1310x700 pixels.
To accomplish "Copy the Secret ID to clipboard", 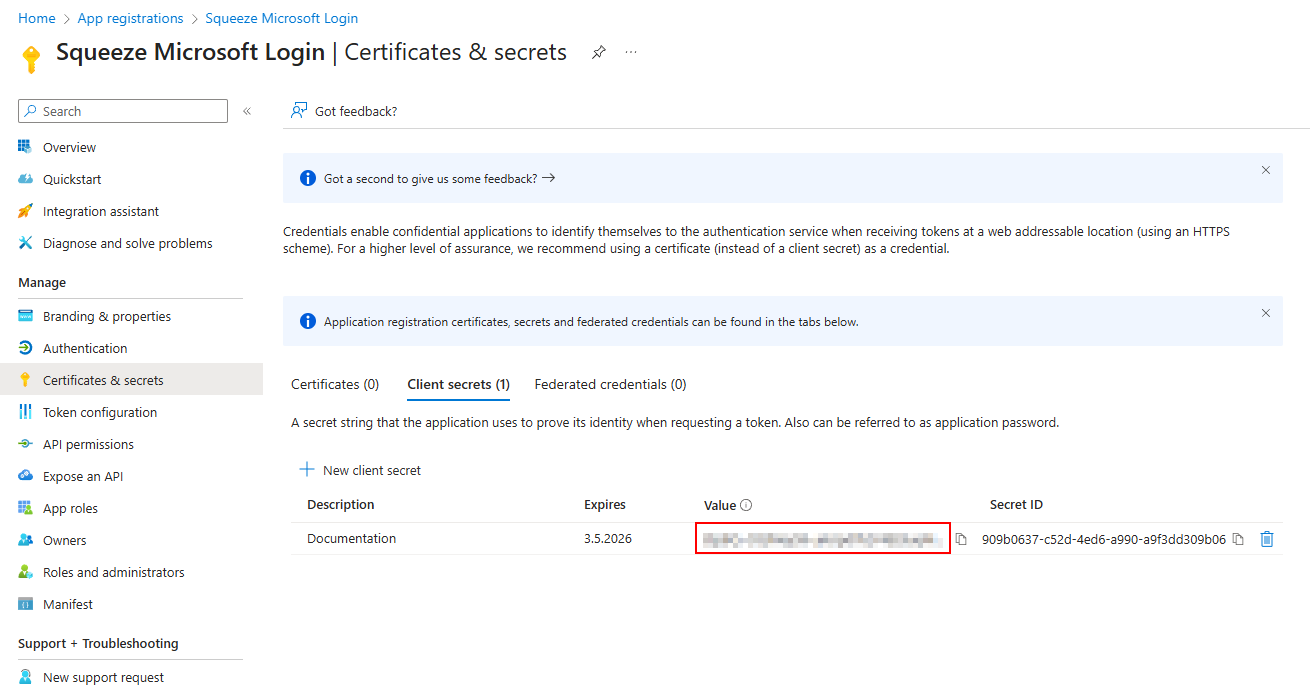I will [1238, 539].
